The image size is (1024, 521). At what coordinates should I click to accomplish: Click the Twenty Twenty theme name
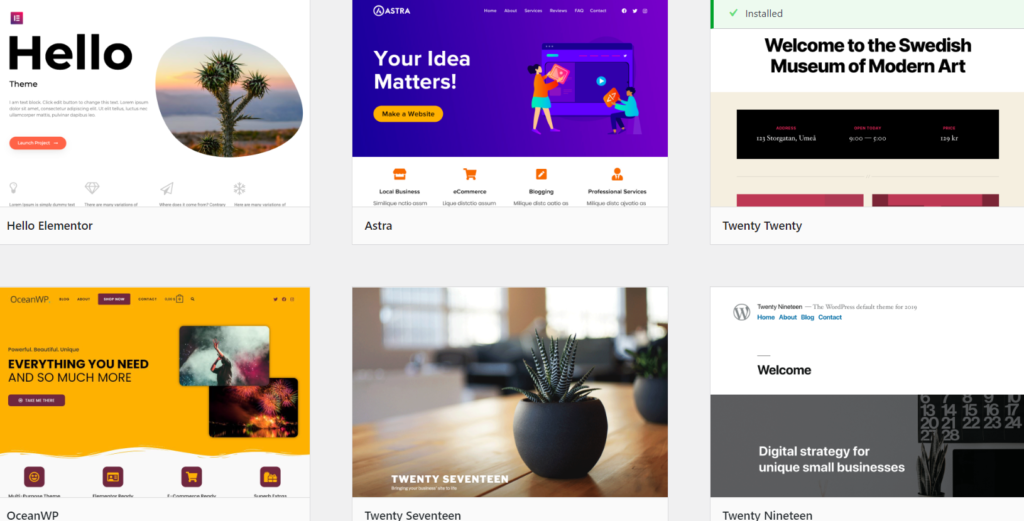click(762, 226)
